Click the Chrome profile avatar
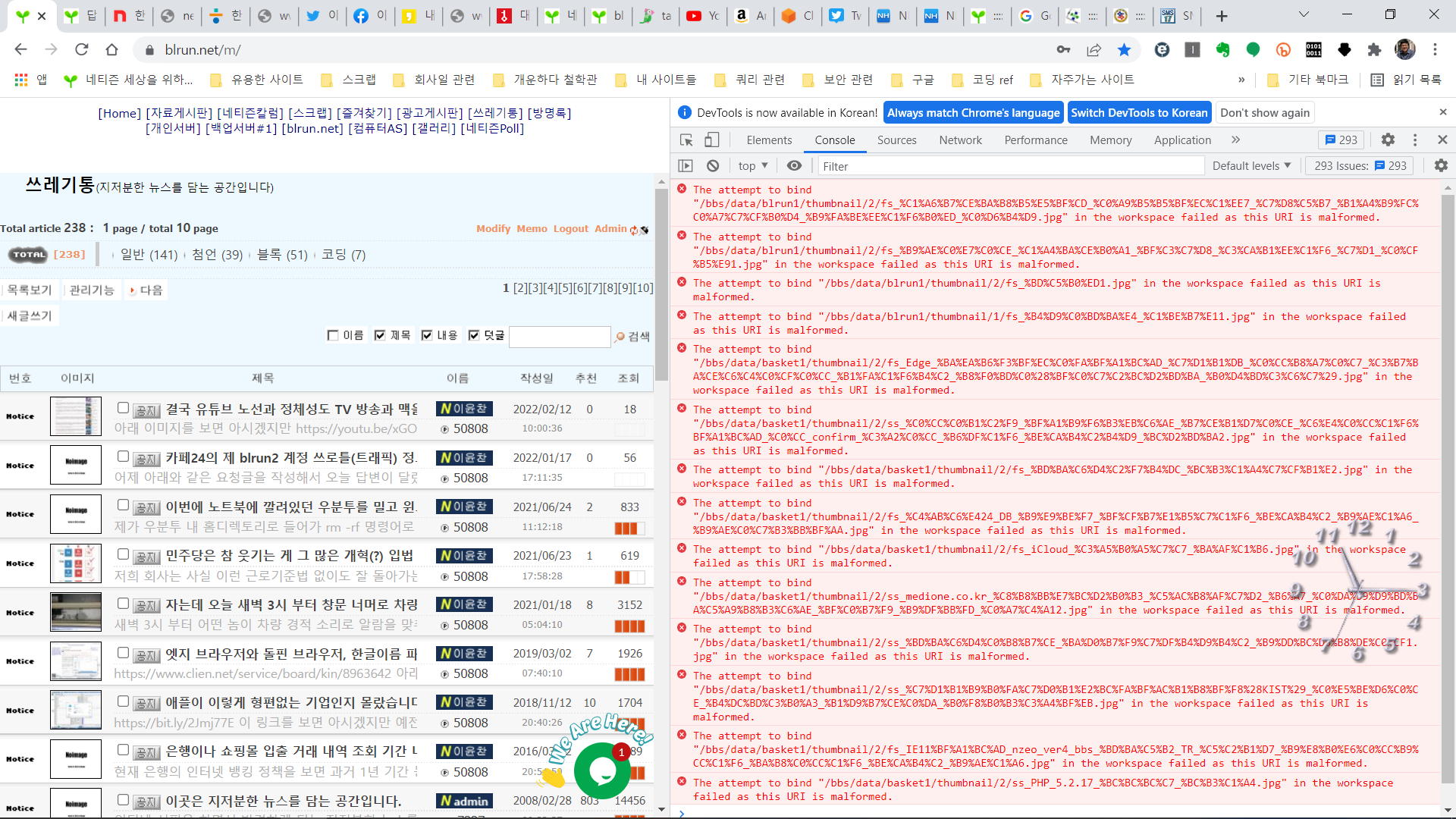Viewport: 1456px width, 819px height. [x=1404, y=49]
